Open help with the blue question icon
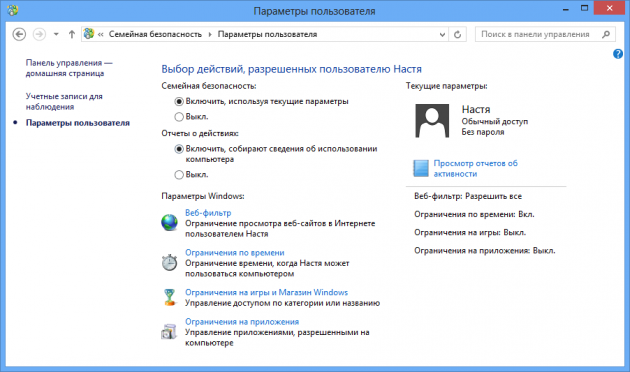630x372 pixels. tap(618, 53)
